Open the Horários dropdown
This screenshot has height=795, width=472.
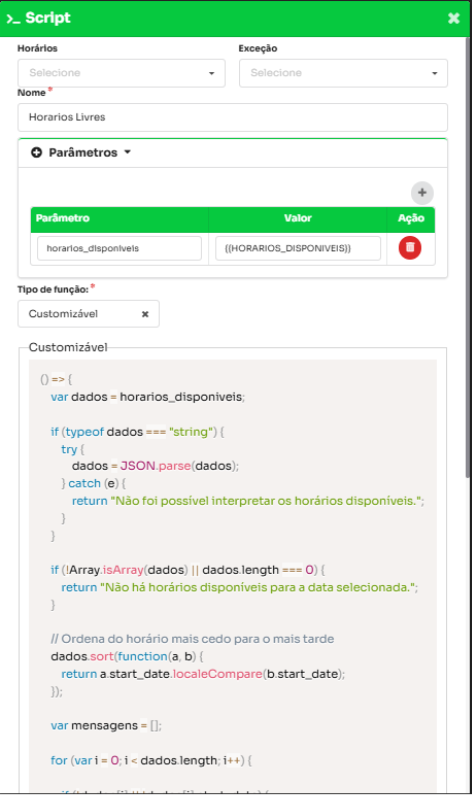(122, 73)
